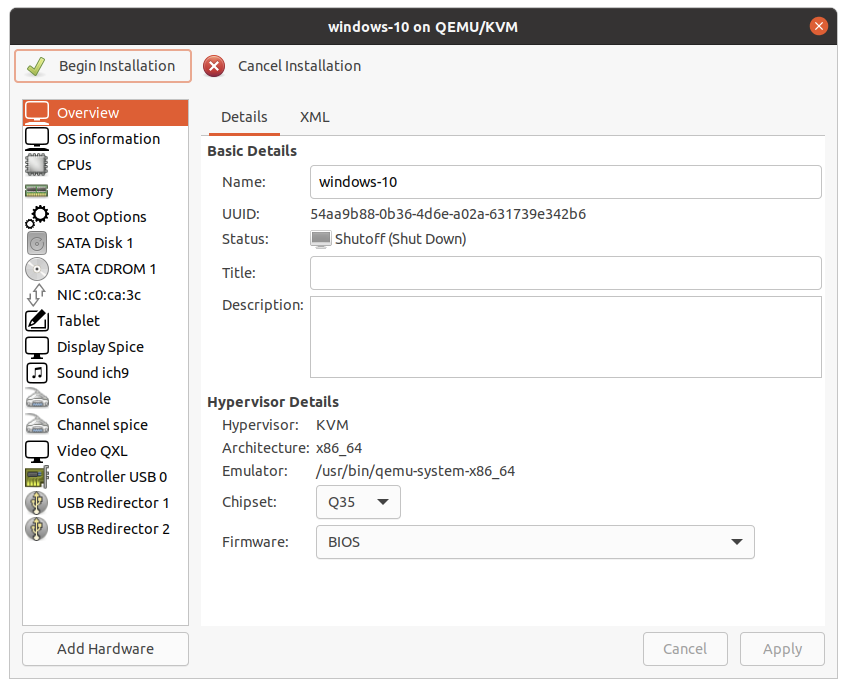Click inside the Title text field

click(x=565, y=273)
